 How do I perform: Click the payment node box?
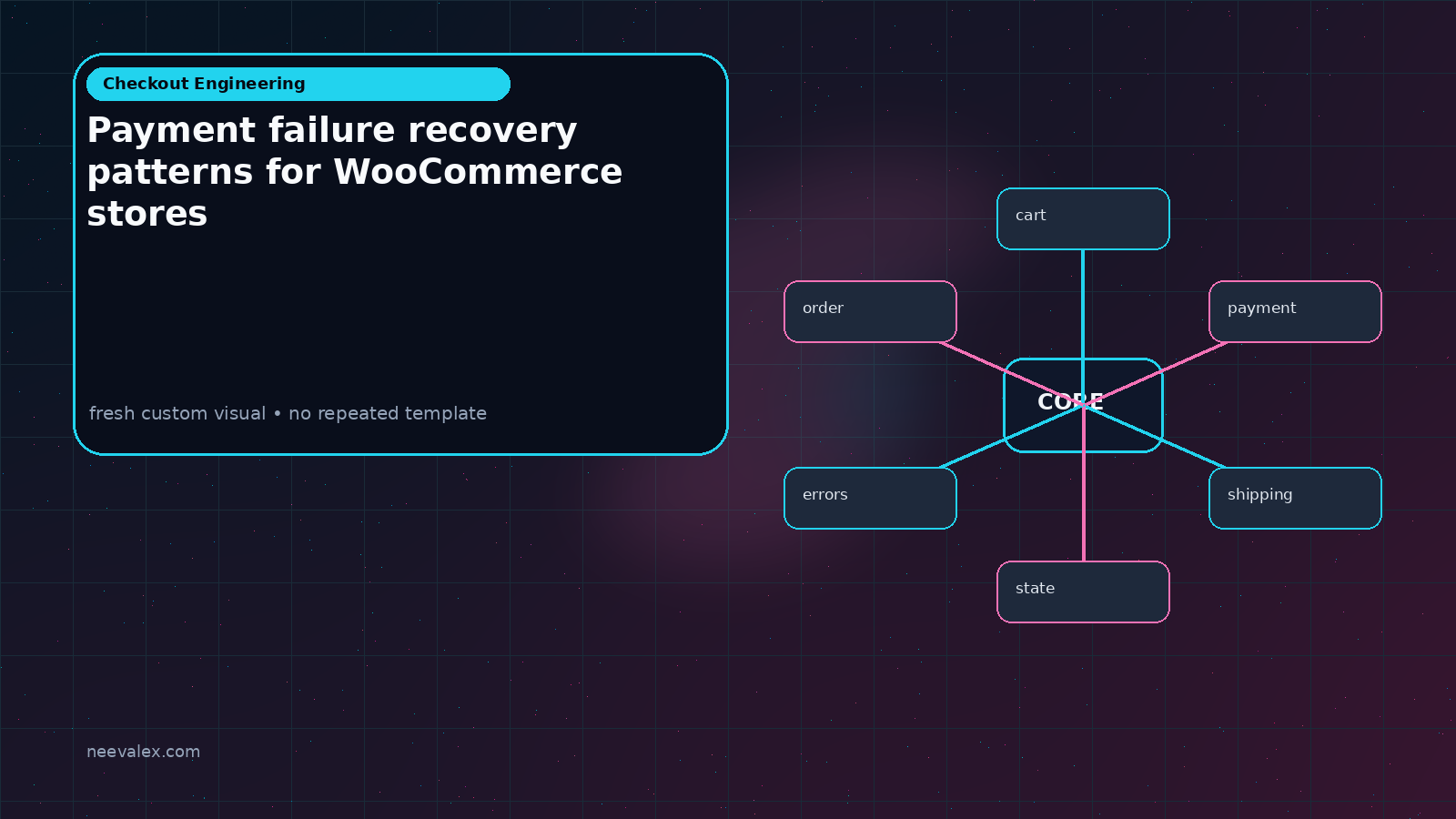[x=1295, y=311]
